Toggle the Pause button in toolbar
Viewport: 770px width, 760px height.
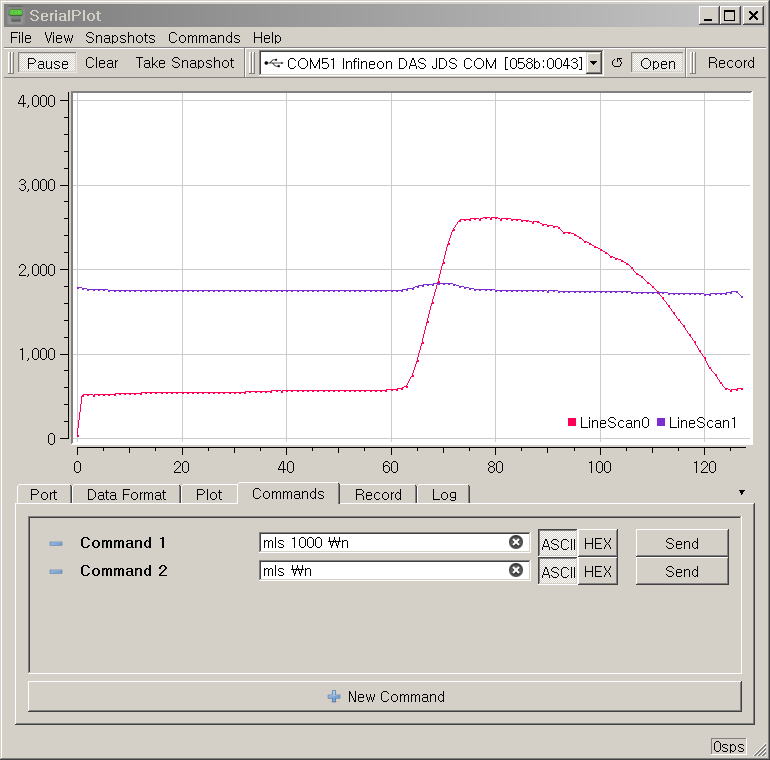[47, 63]
